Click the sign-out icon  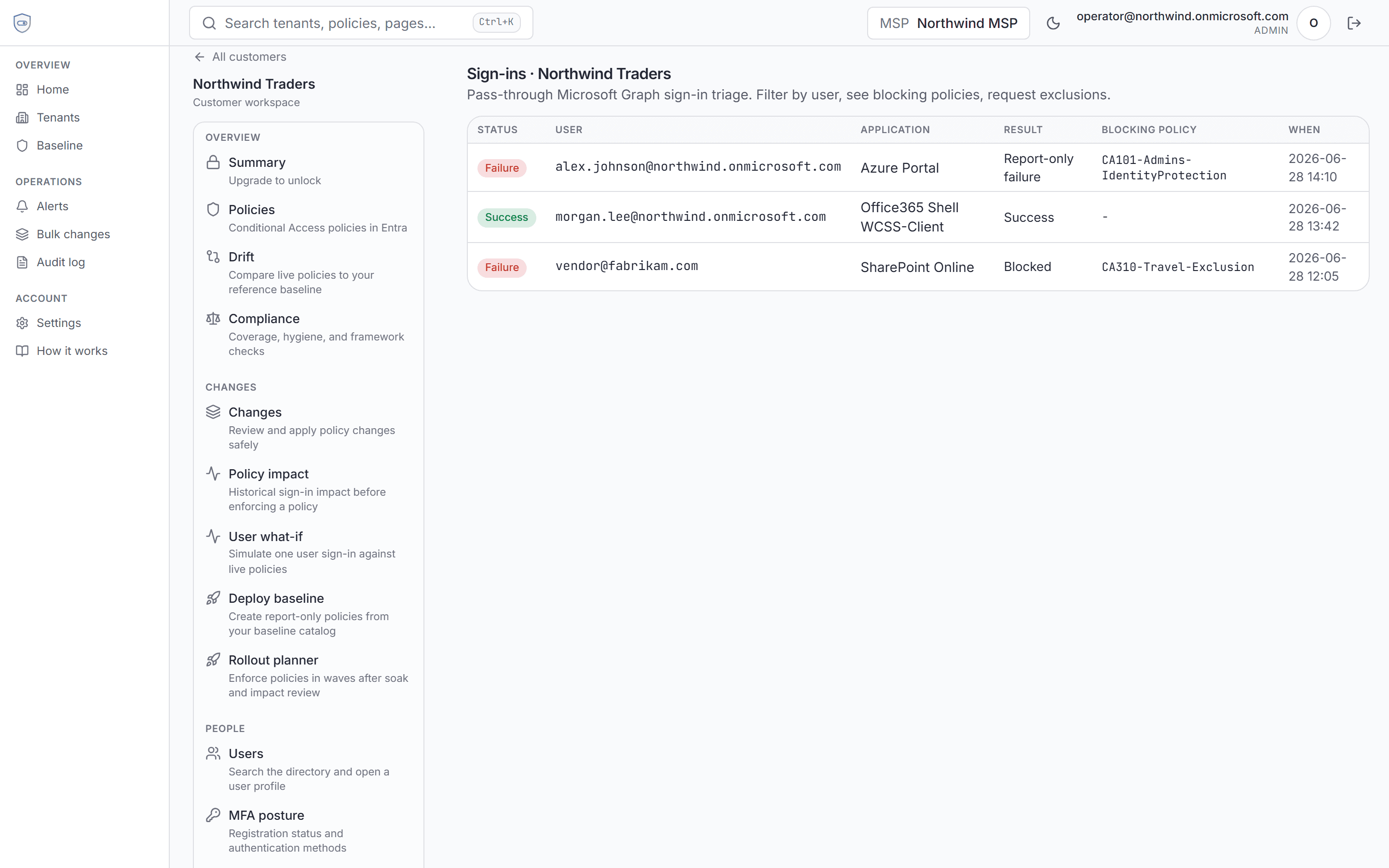(x=1354, y=23)
